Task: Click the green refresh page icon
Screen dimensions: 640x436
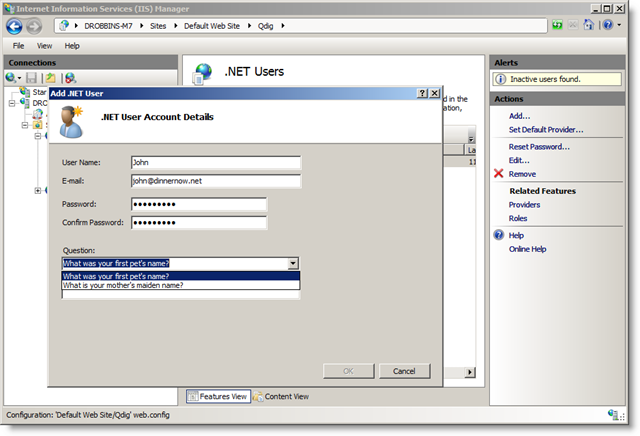Action: 557,25
